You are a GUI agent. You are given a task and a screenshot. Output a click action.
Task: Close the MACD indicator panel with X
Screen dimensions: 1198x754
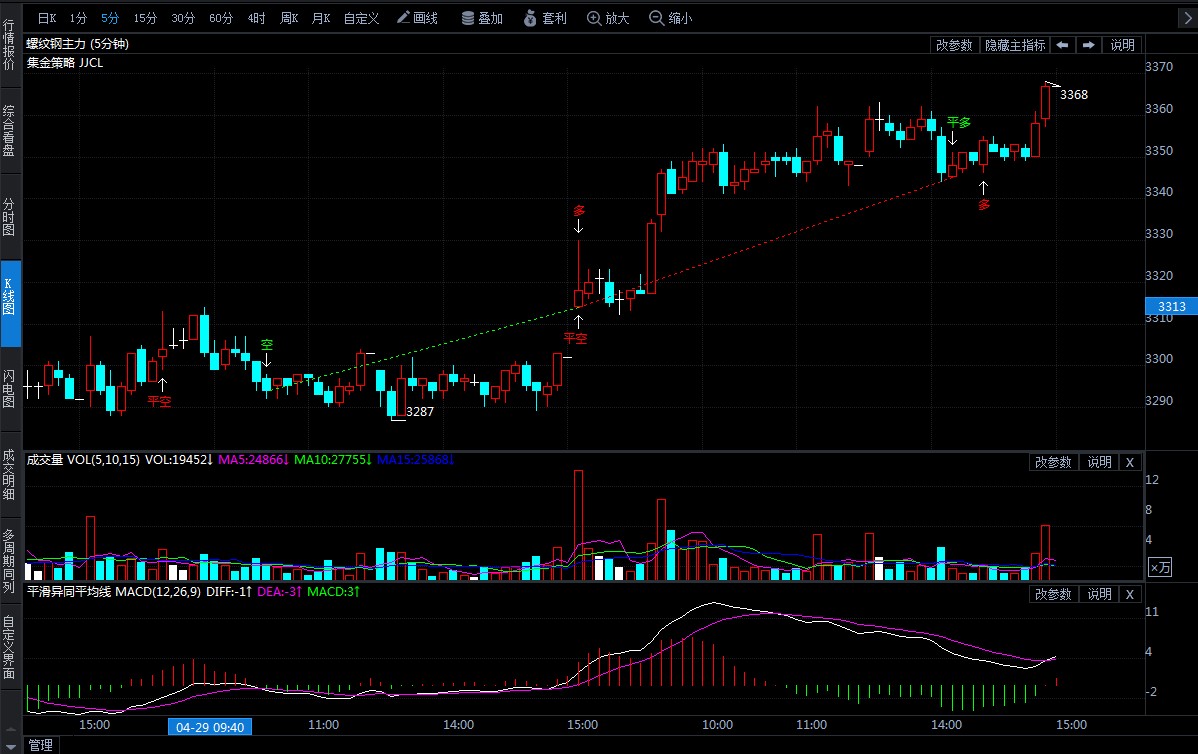[1130, 594]
